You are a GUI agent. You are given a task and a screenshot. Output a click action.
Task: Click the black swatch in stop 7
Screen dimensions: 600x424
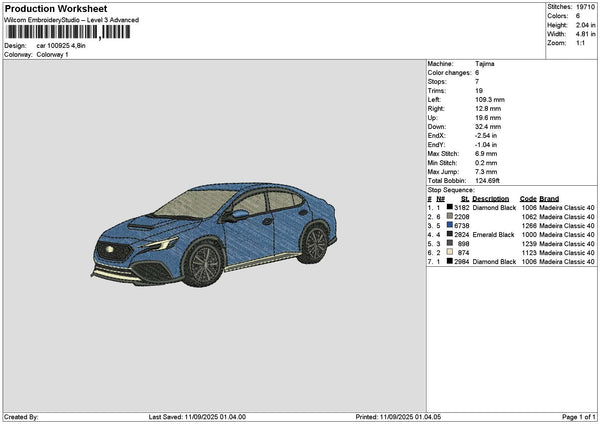tap(450, 261)
